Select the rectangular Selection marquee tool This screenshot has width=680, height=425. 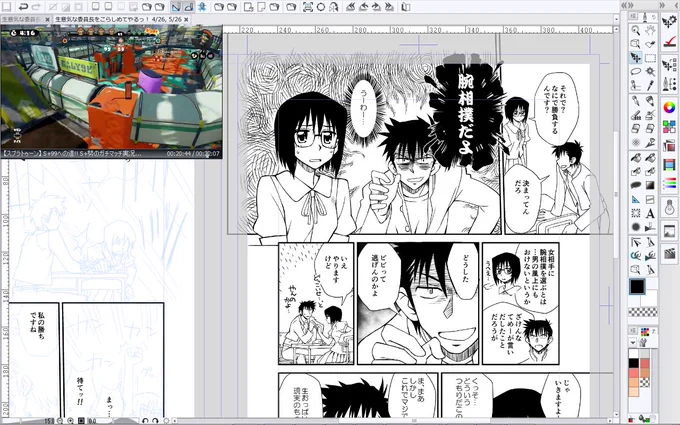(x=650, y=58)
